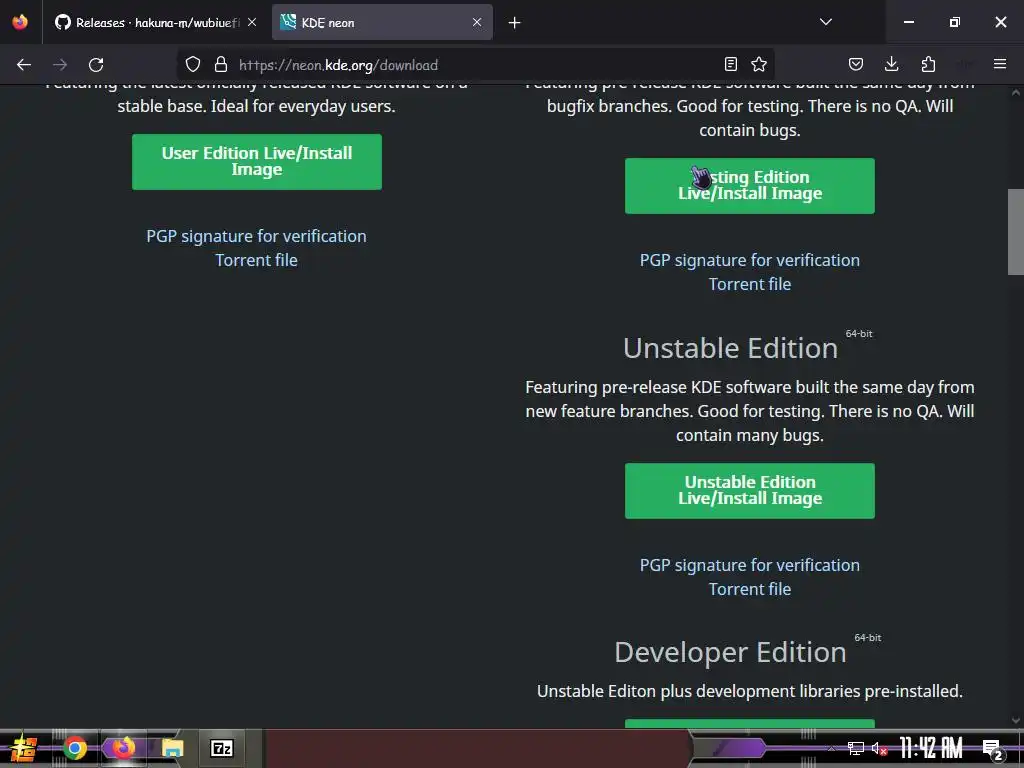This screenshot has width=1024, height=768.
Task: Open PGP signature link under Testing Edition
Action: pos(750,260)
